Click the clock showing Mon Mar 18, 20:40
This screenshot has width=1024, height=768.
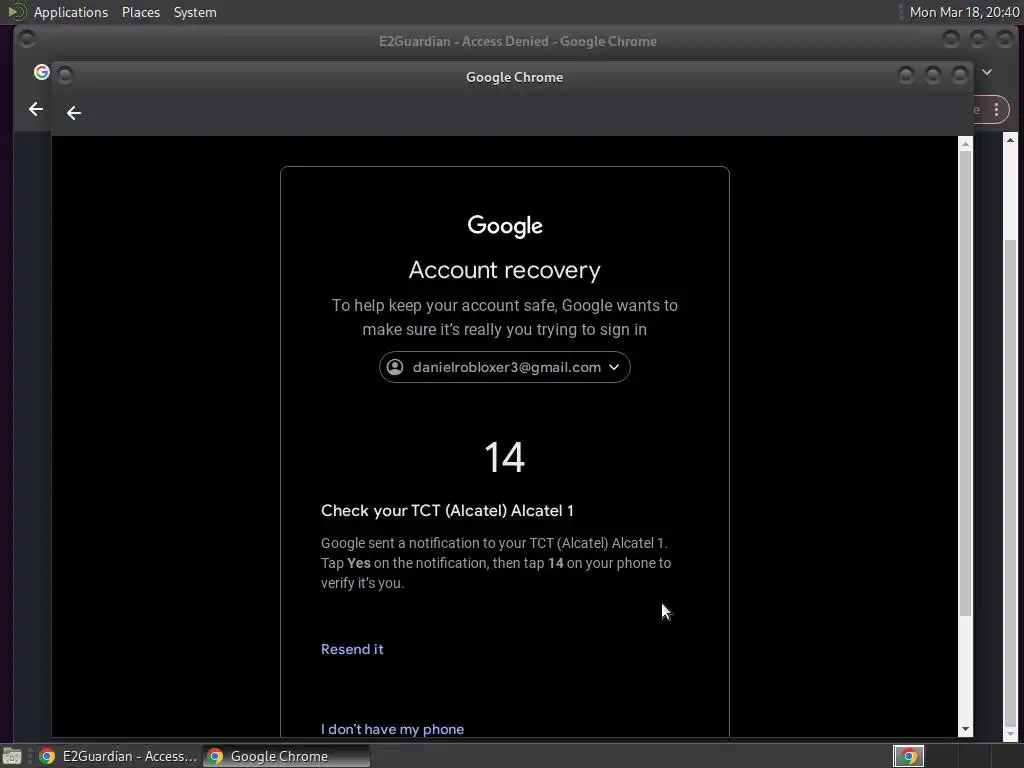coord(965,12)
